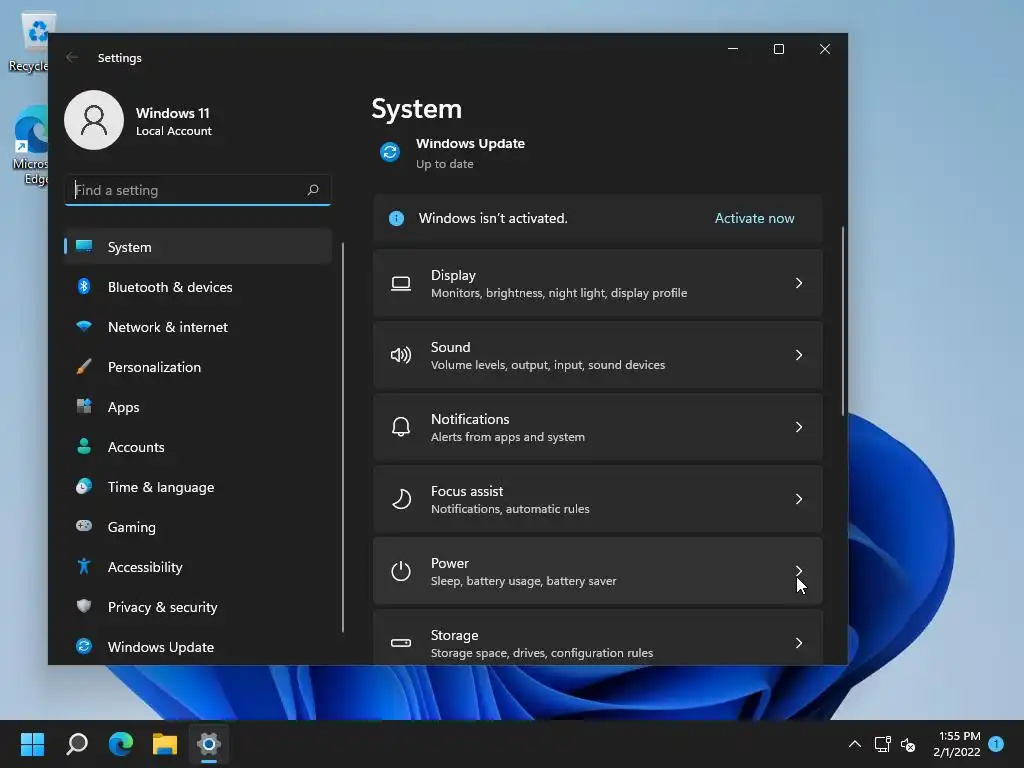The height and width of the screenshot is (768, 1024).
Task: Click the Storage drive icon
Action: click(401, 643)
